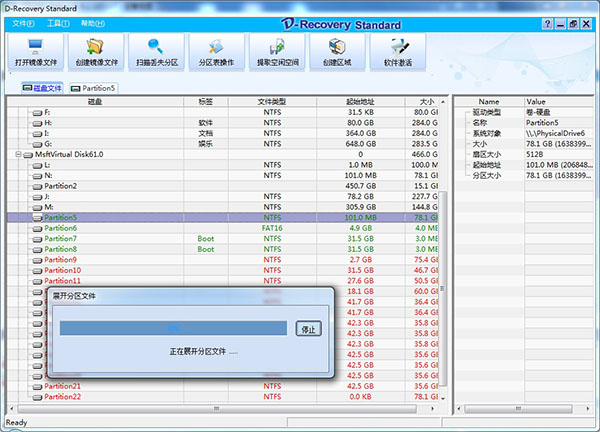
Task: Switch to the disk files tab (磁盘文件)
Action: 42,88
